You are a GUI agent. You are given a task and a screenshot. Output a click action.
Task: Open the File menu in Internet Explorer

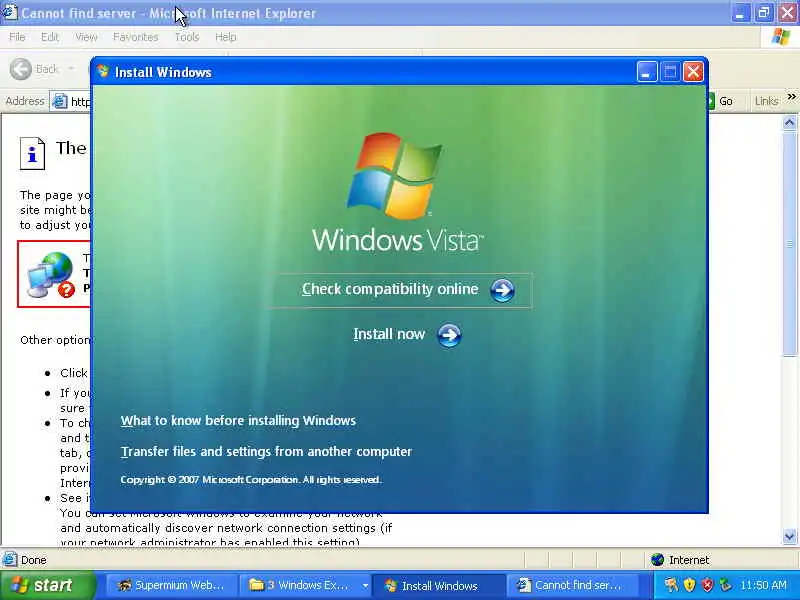(17, 37)
